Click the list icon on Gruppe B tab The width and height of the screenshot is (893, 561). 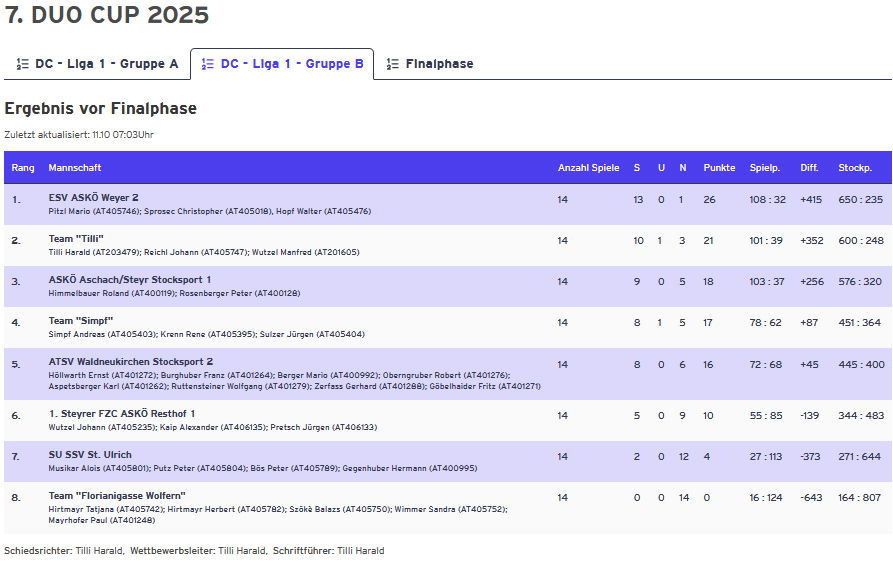coord(208,64)
